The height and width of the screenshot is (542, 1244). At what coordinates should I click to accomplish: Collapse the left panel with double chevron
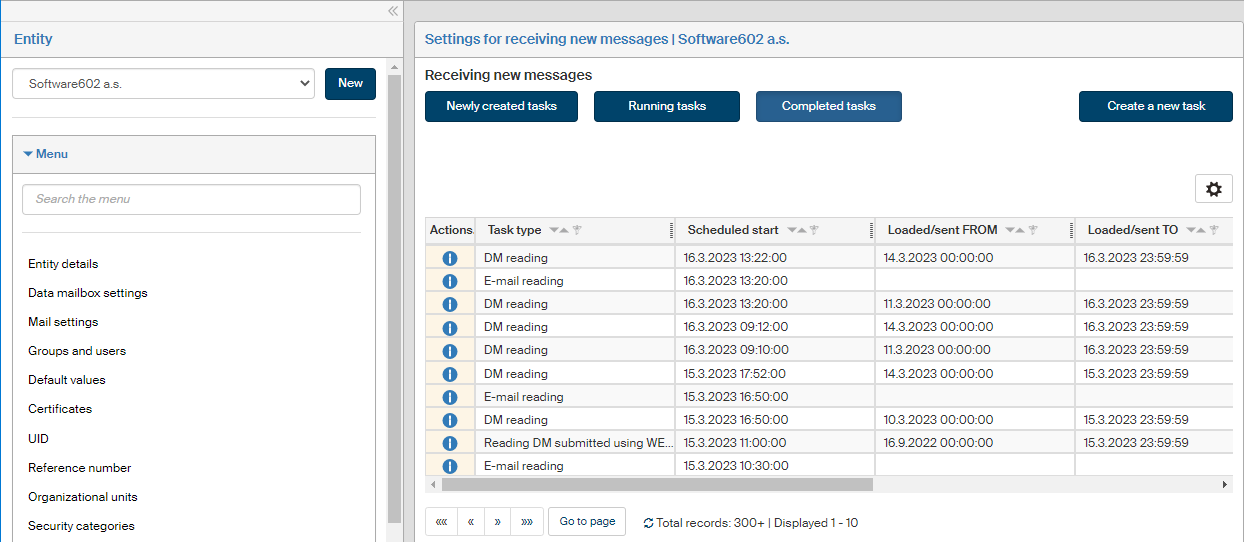point(393,11)
